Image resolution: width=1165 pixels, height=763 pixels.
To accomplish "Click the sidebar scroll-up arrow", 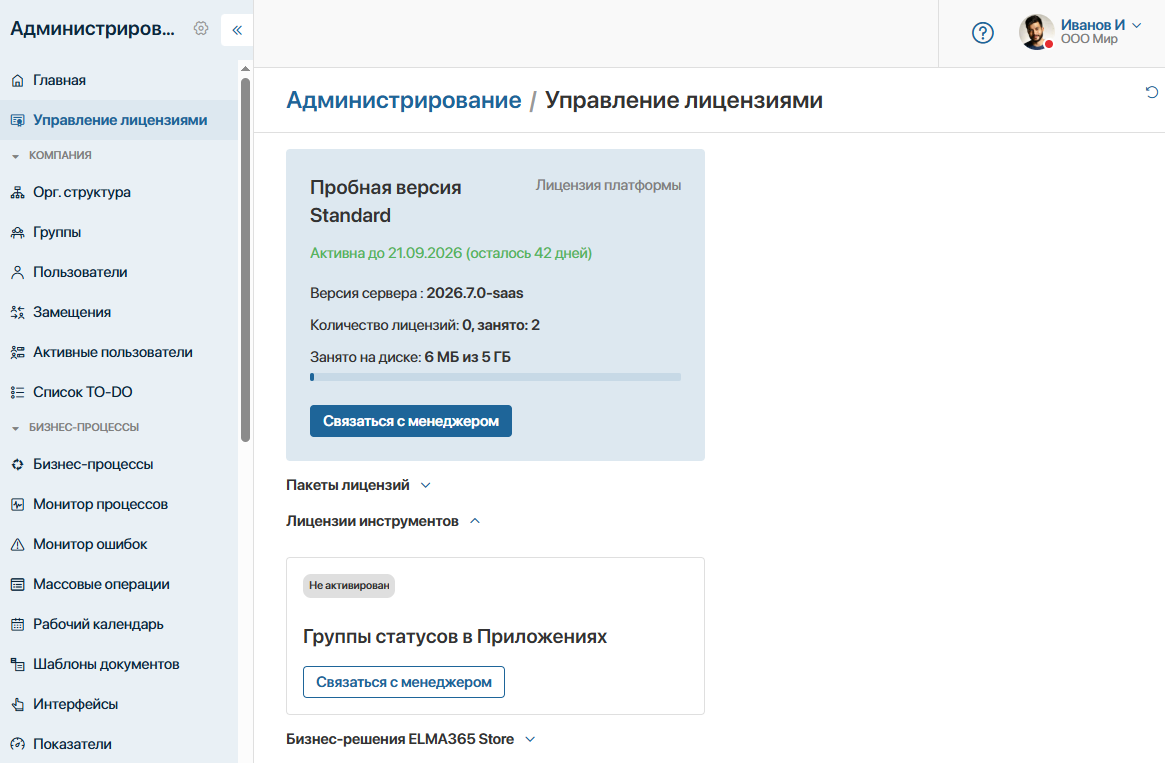I will coord(245,69).
